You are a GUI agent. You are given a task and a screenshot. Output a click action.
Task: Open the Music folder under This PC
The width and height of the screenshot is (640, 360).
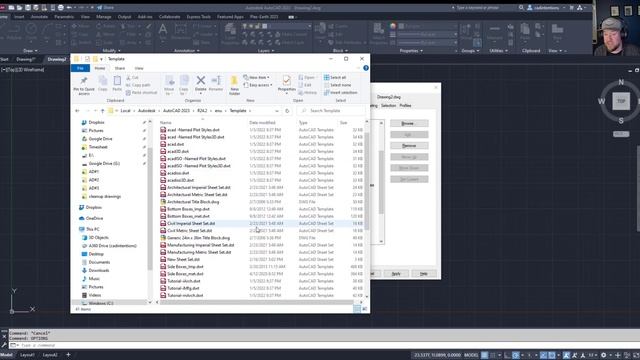tap(91, 278)
